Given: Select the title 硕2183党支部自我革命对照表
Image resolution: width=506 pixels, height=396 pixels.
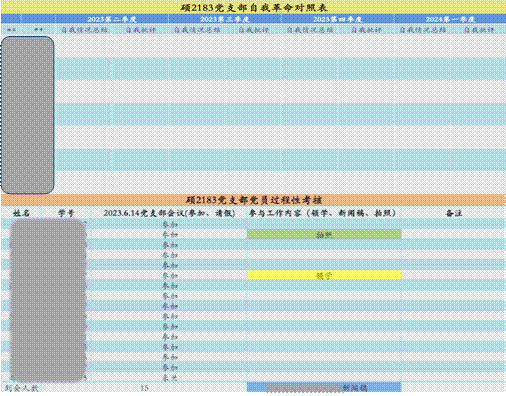Looking at the screenshot, I should tap(253, 7).
